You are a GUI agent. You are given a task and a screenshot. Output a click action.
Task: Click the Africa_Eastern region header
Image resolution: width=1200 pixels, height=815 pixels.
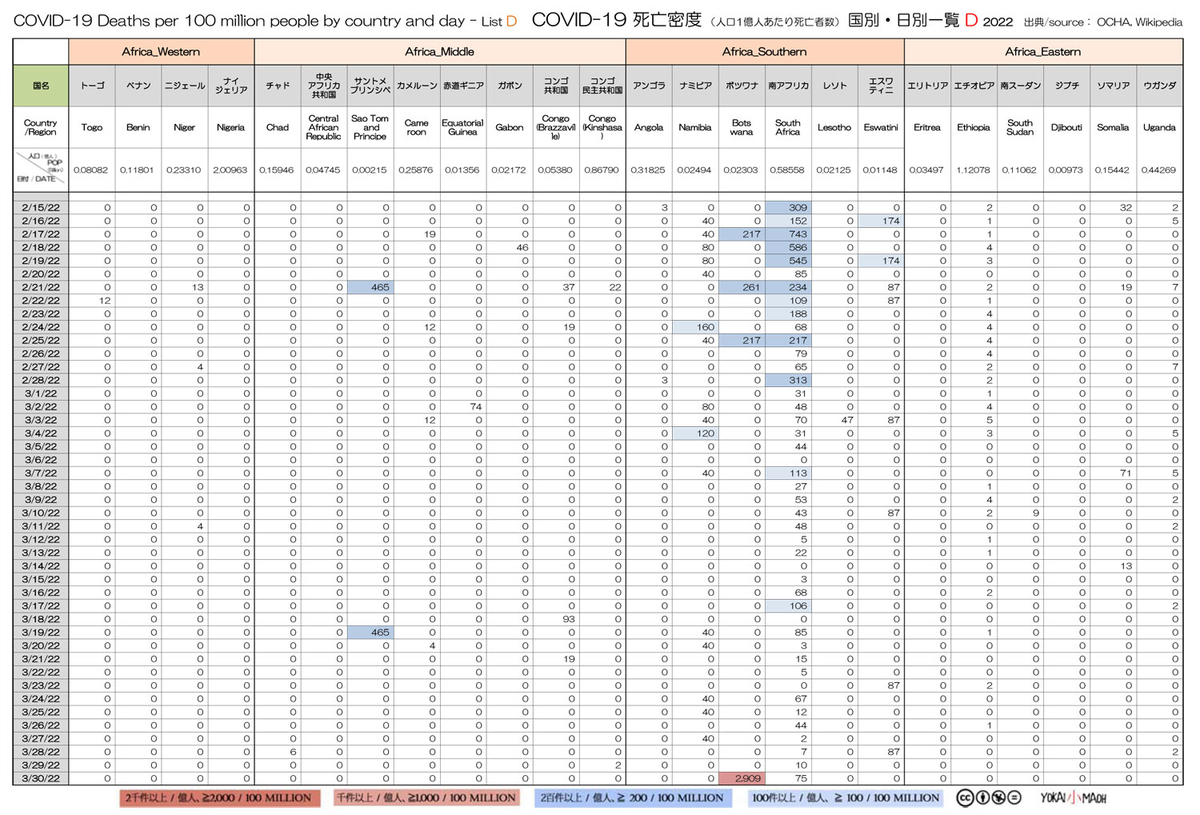point(1043,50)
